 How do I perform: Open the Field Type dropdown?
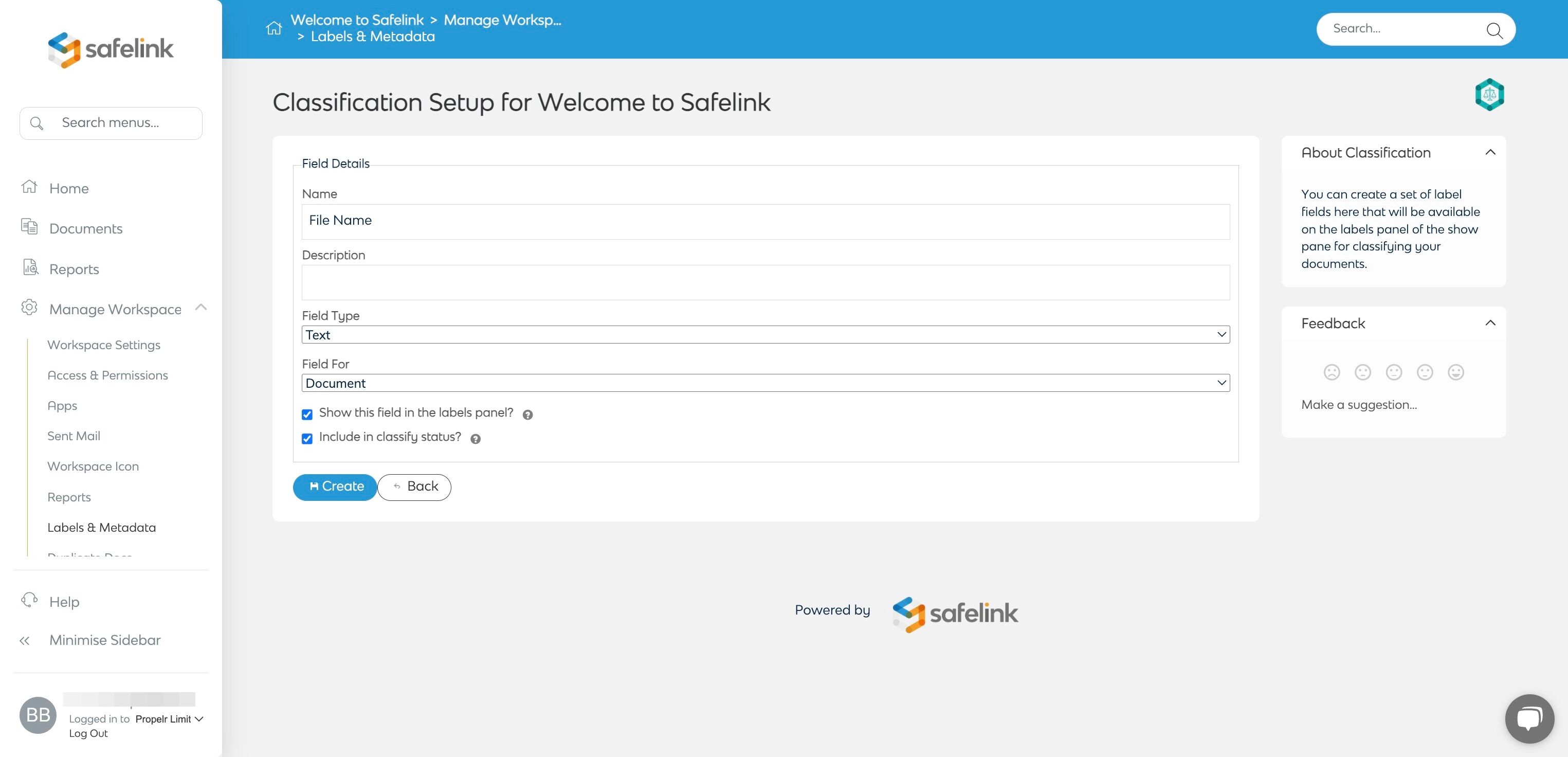coord(765,334)
